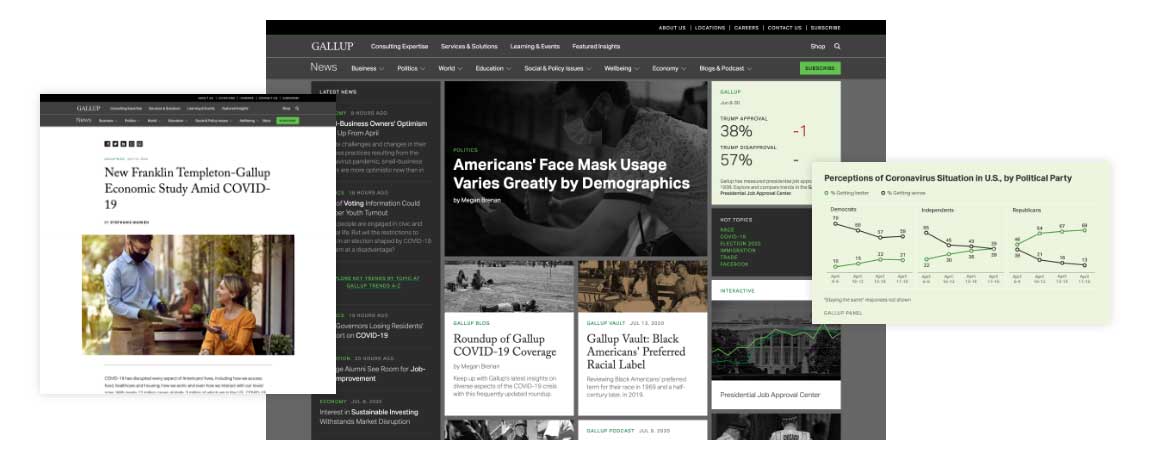Click GALLUP VAULT tag on racial label card
This screenshot has height=460, width=1150.
pyautogui.click(x=606, y=323)
